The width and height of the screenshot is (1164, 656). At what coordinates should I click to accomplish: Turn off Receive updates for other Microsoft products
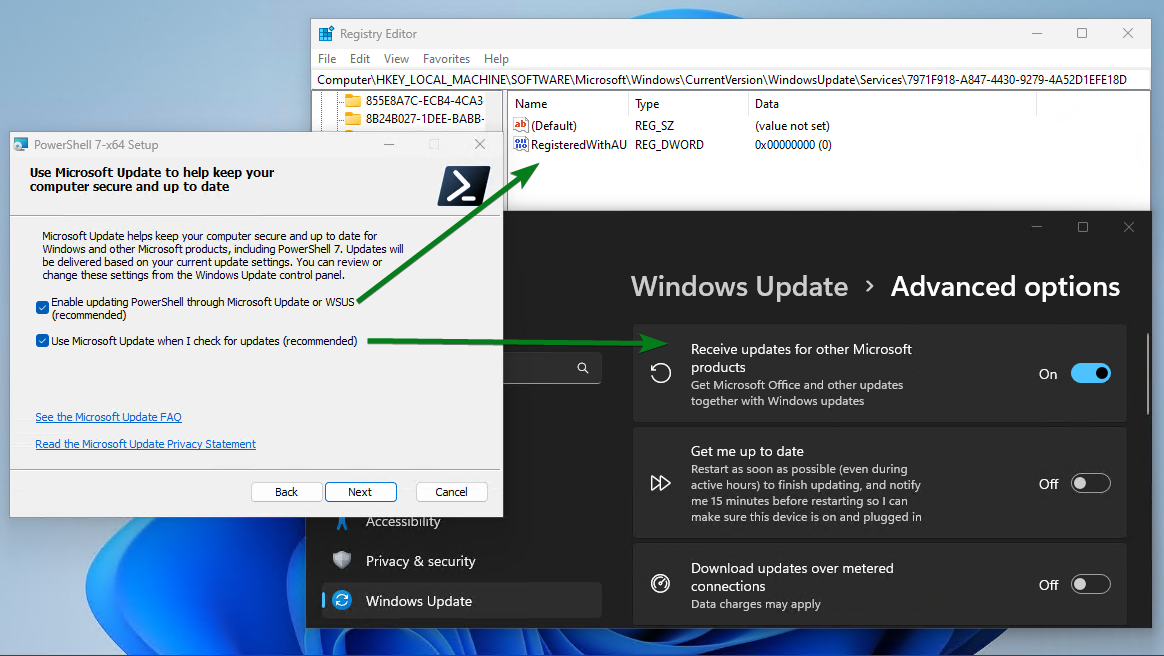click(1091, 373)
